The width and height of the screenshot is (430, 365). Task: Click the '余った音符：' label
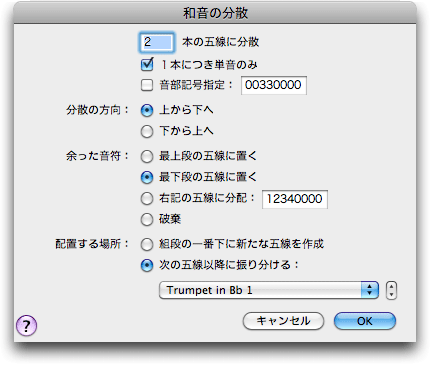[x=98, y=156]
